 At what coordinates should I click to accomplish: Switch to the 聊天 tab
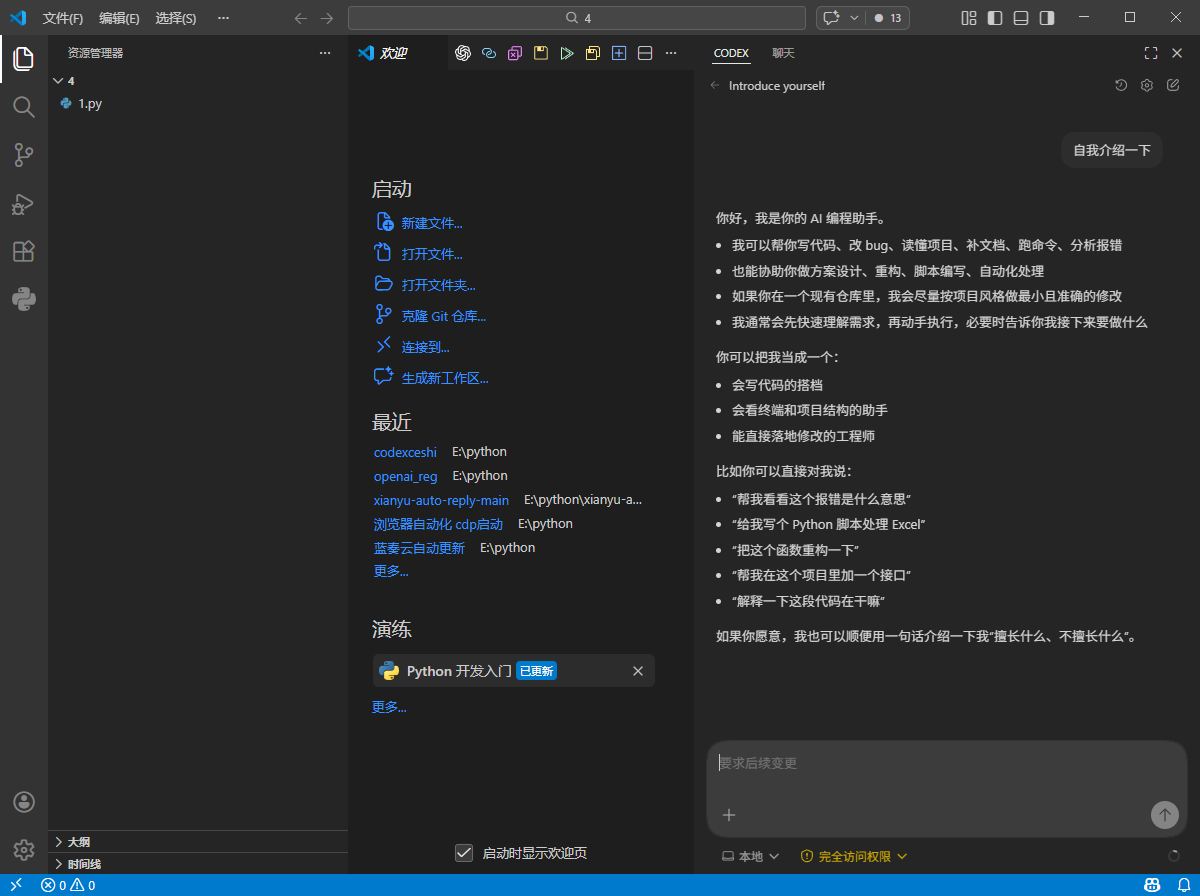[783, 53]
